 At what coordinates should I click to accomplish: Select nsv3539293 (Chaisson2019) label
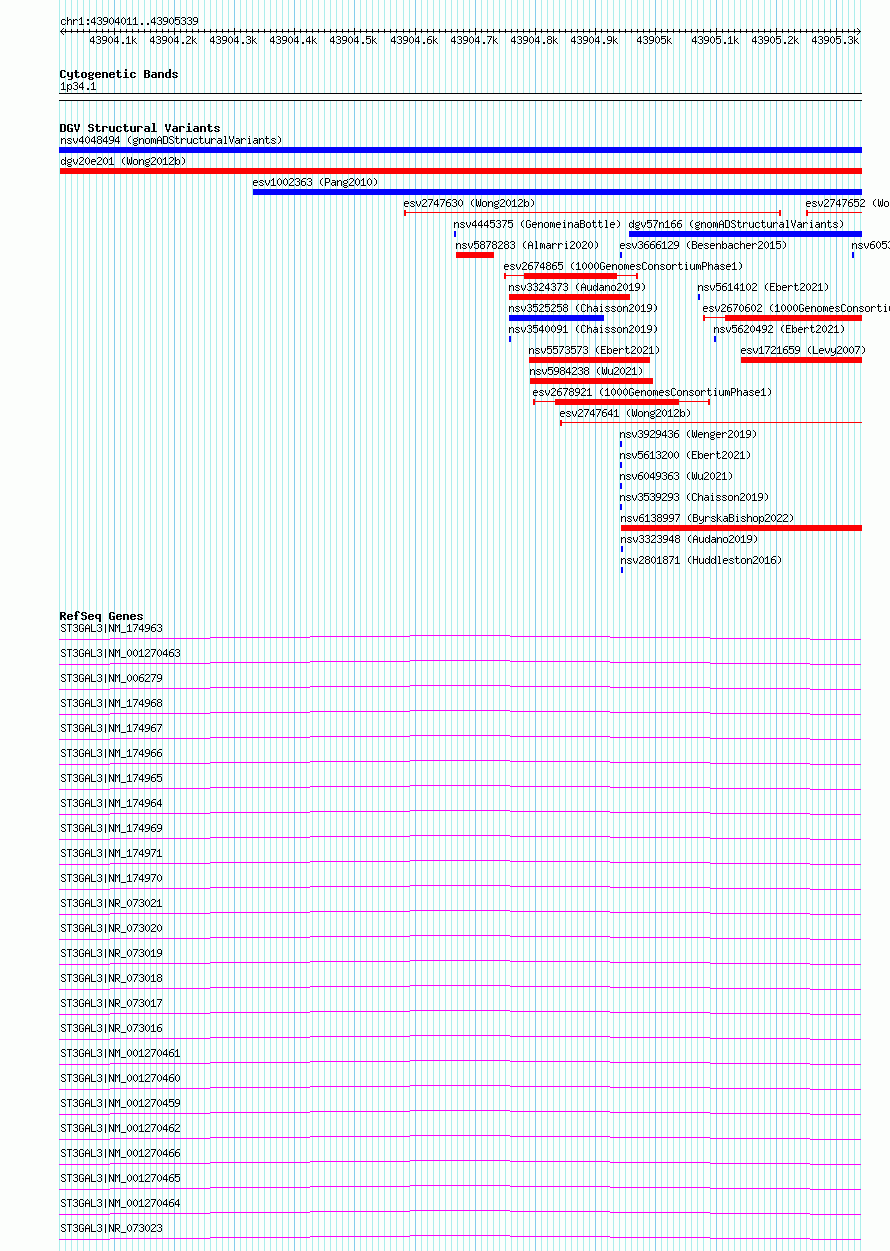pos(695,497)
